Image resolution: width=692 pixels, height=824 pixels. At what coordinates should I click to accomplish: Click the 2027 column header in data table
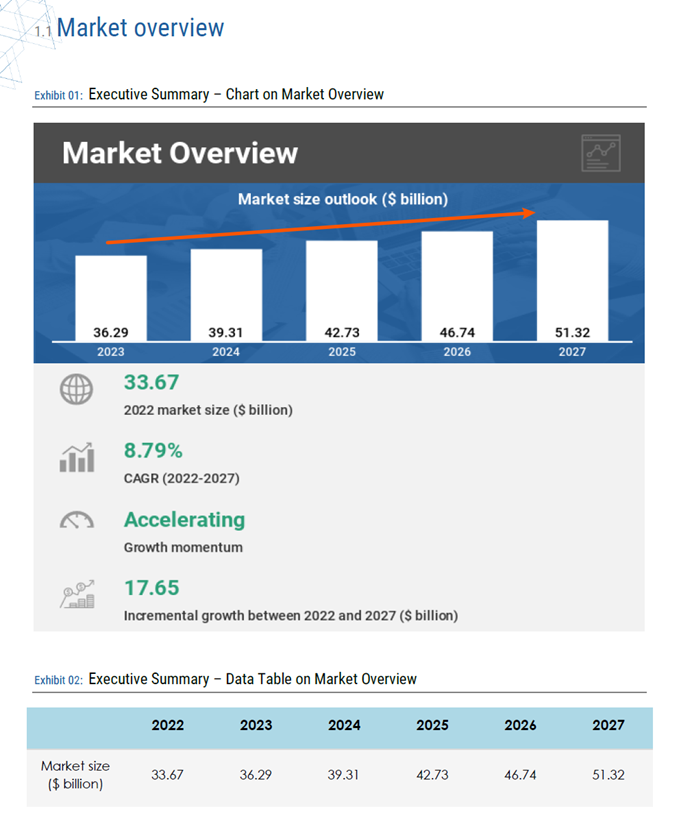click(608, 725)
